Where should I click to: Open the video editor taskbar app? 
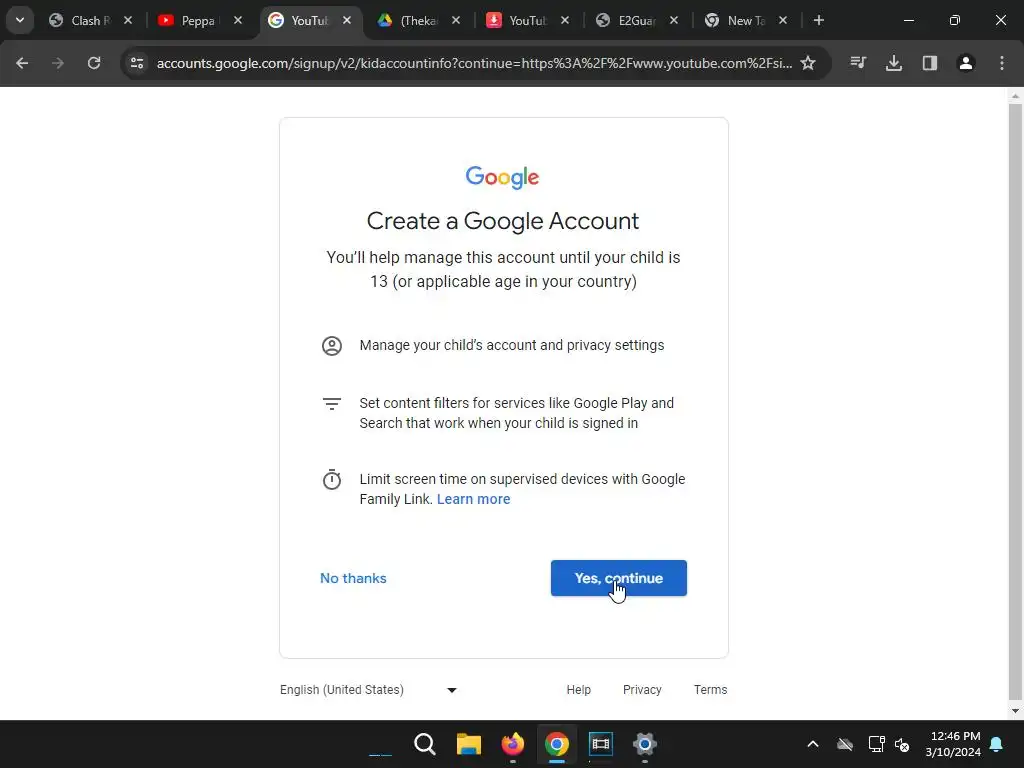(x=601, y=744)
